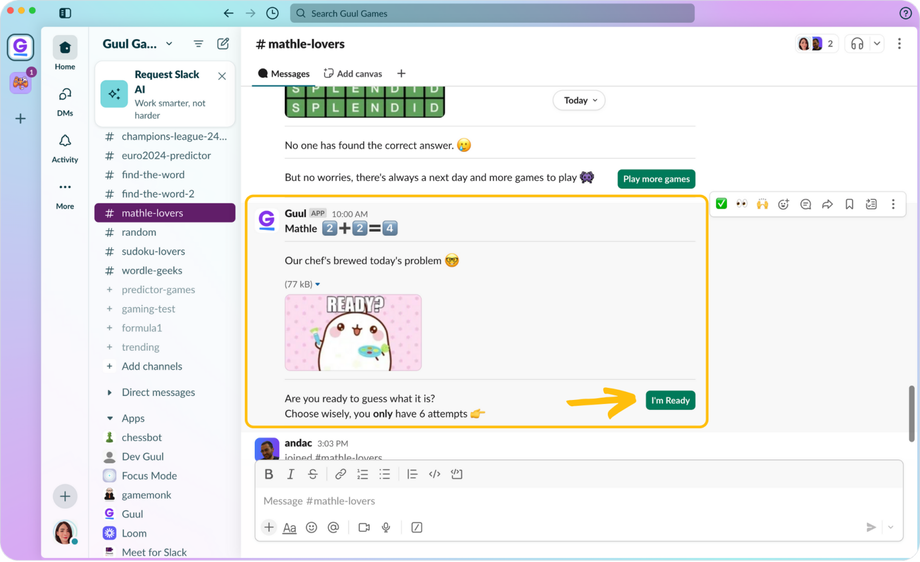Switch to the Messages tab
The width and height of the screenshot is (920, 562).
tap(284, 73)
